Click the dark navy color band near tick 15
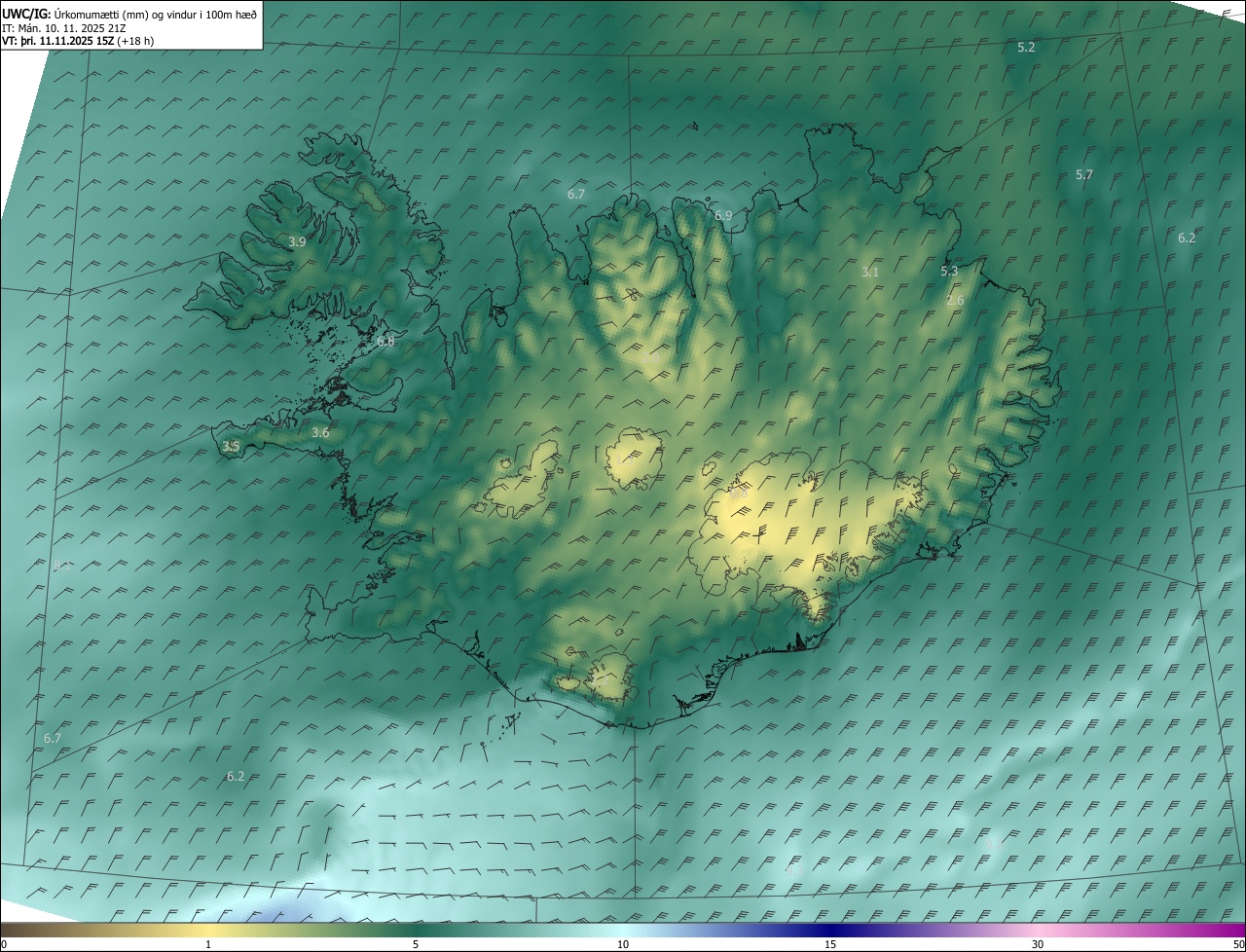 point(830,930)
